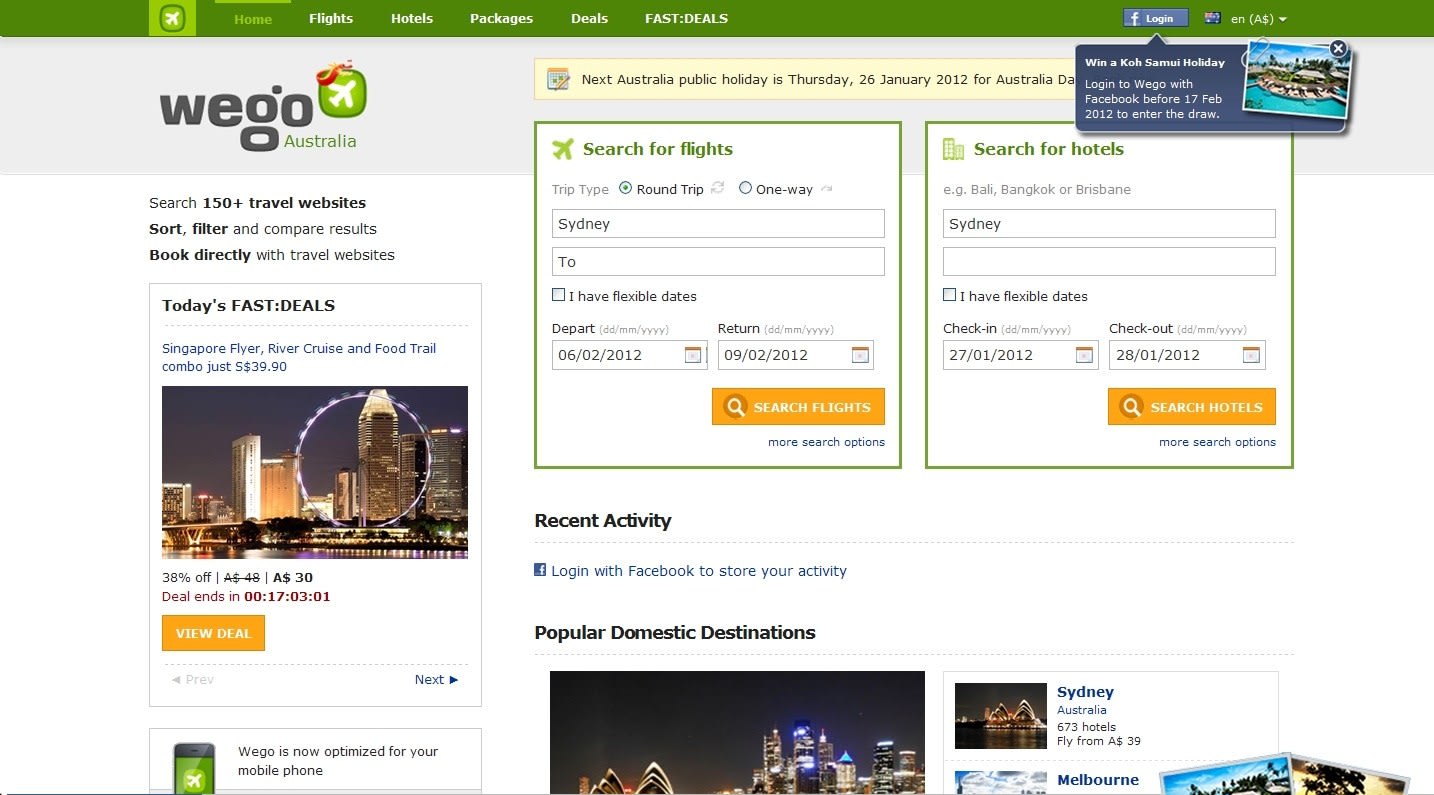The height and width of the screenshot is (795, 1434).
Task: Click mobile phone icon in Wego promo
Action: [x=194, y=768]
